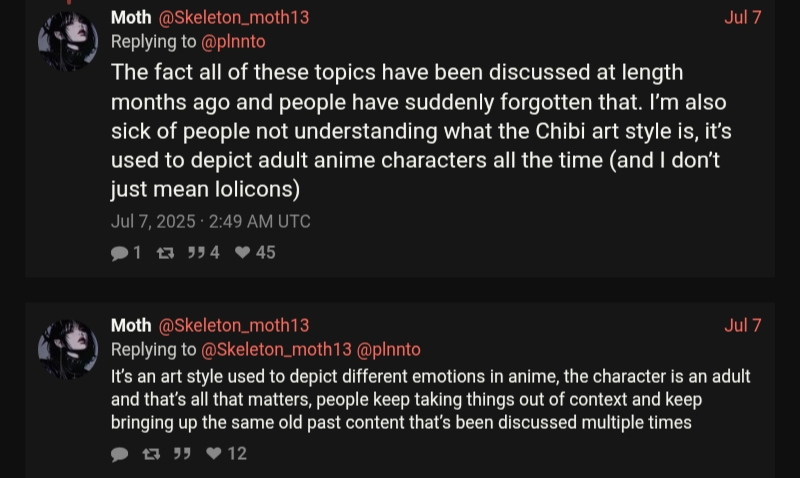Click the reply icon on second tweet
The image size is (800, 478).
120,454
